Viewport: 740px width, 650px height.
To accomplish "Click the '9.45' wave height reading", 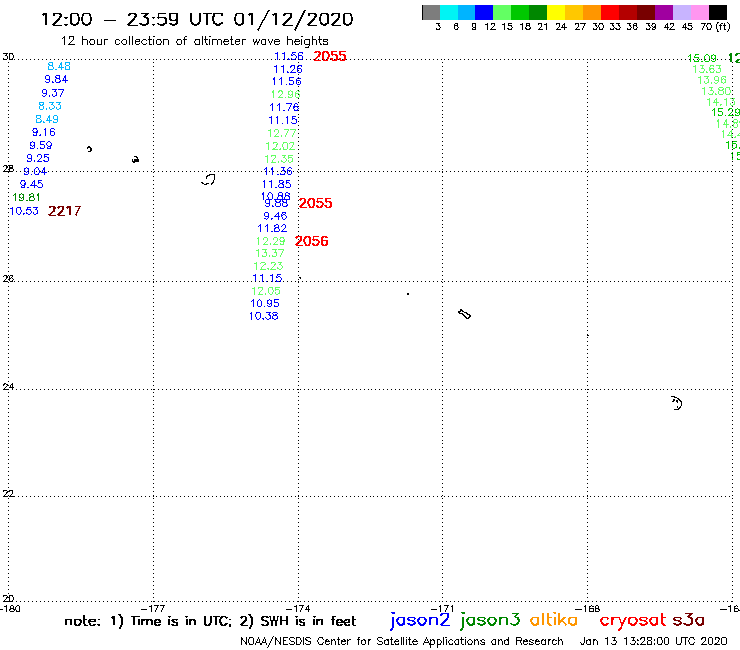I will [32, 185].
